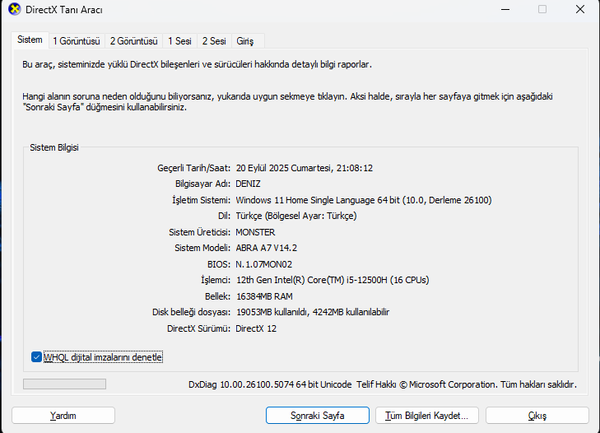600x433 pixels.
Task: Click Tüm Bilgileri Kaydet button
Action: 428,414
